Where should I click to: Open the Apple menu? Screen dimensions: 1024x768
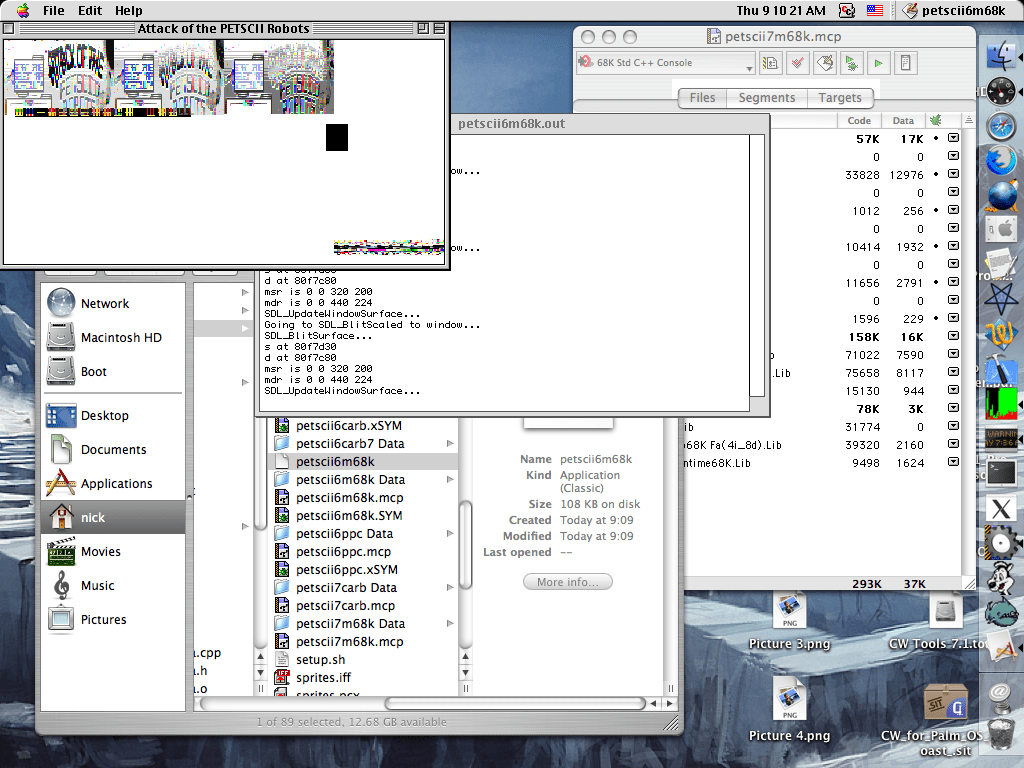coord(23,10)
